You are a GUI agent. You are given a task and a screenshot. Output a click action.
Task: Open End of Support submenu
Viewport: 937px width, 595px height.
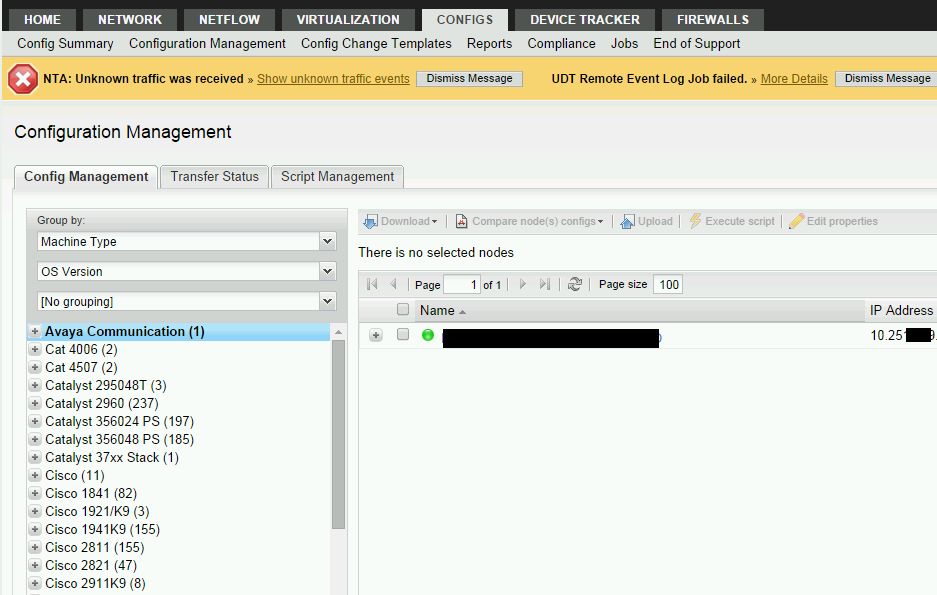tap(696, 44)
